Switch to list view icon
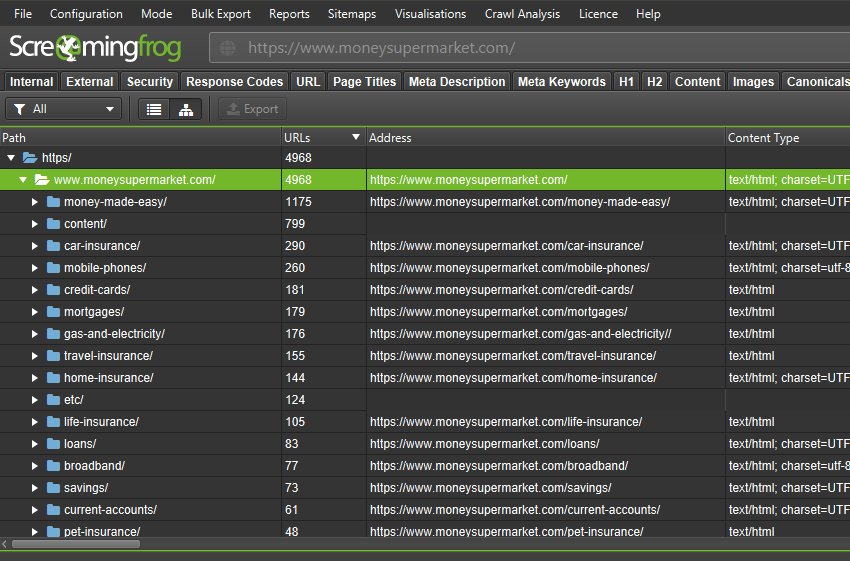The width and height of the screenshot is (850, 561). click(154, 109)
